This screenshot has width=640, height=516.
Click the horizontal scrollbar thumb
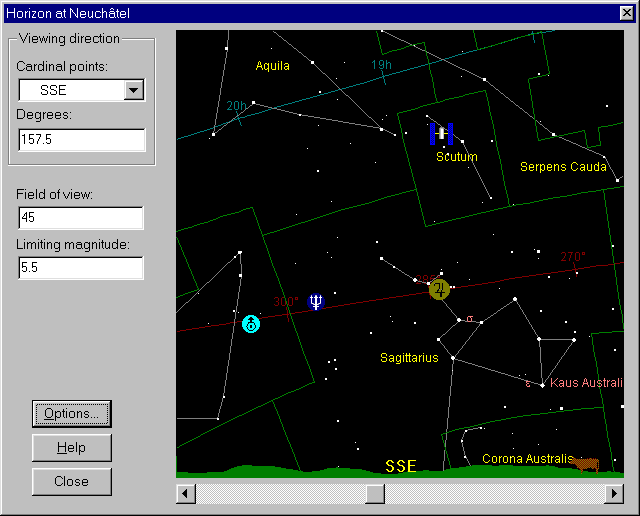(374, 493)
